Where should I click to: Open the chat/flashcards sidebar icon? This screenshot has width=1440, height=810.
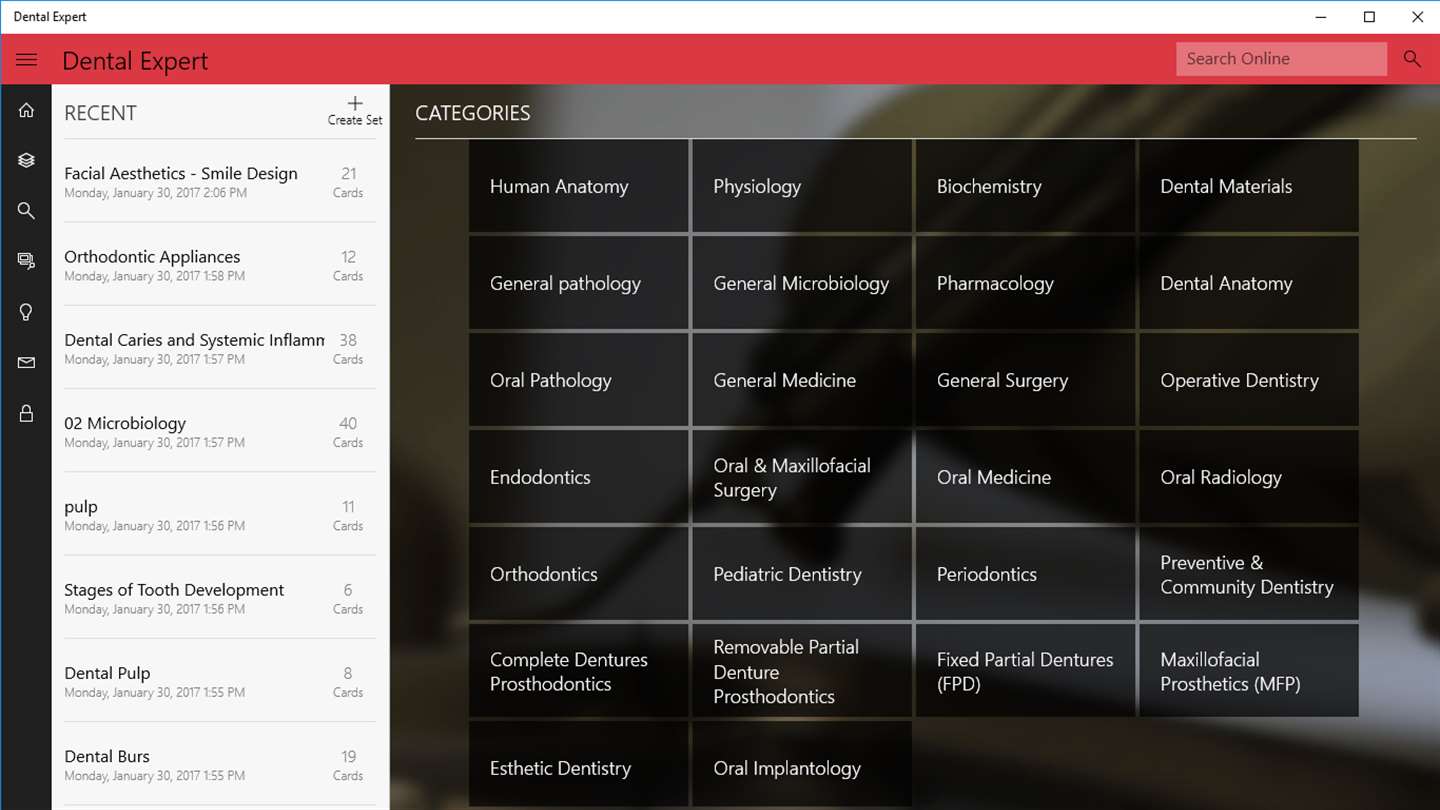26,261
